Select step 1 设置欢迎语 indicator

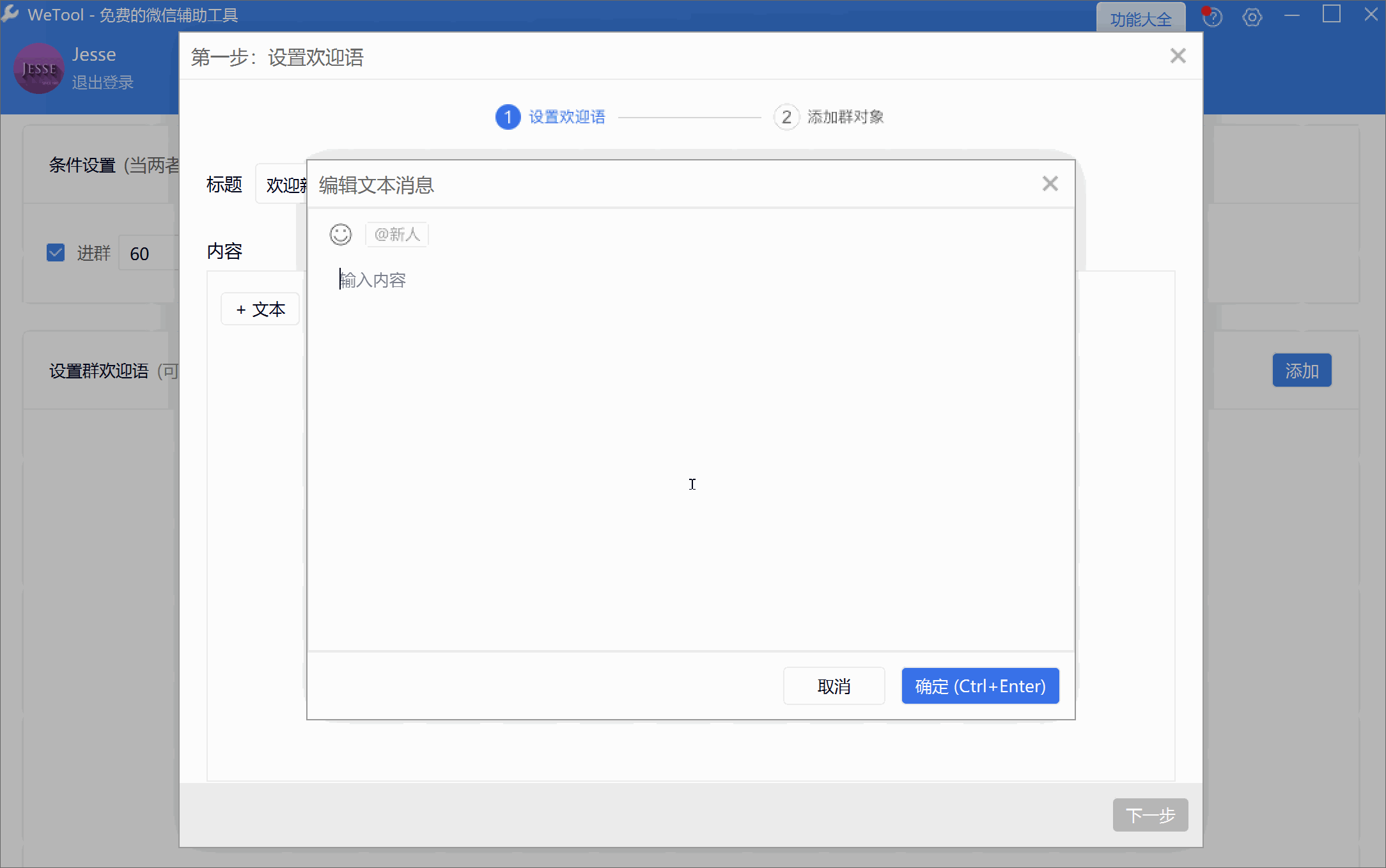(x=508, y=117)
